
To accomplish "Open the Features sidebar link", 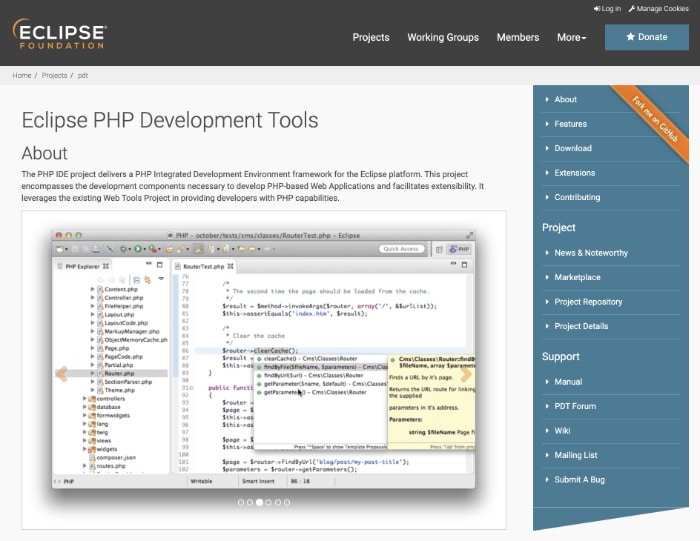I will (x=570, y=124).
